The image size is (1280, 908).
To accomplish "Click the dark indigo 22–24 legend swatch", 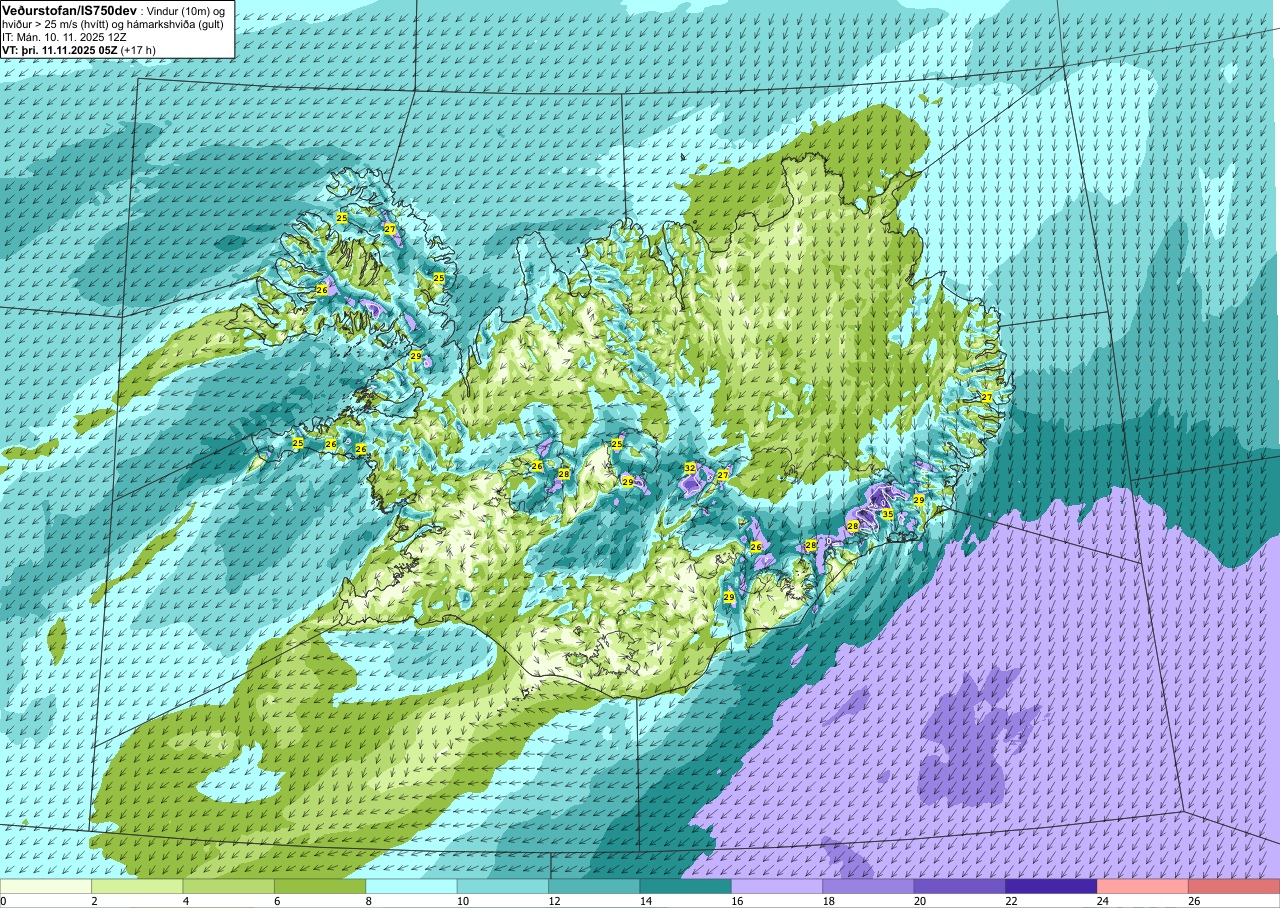I will [1052, 886].
